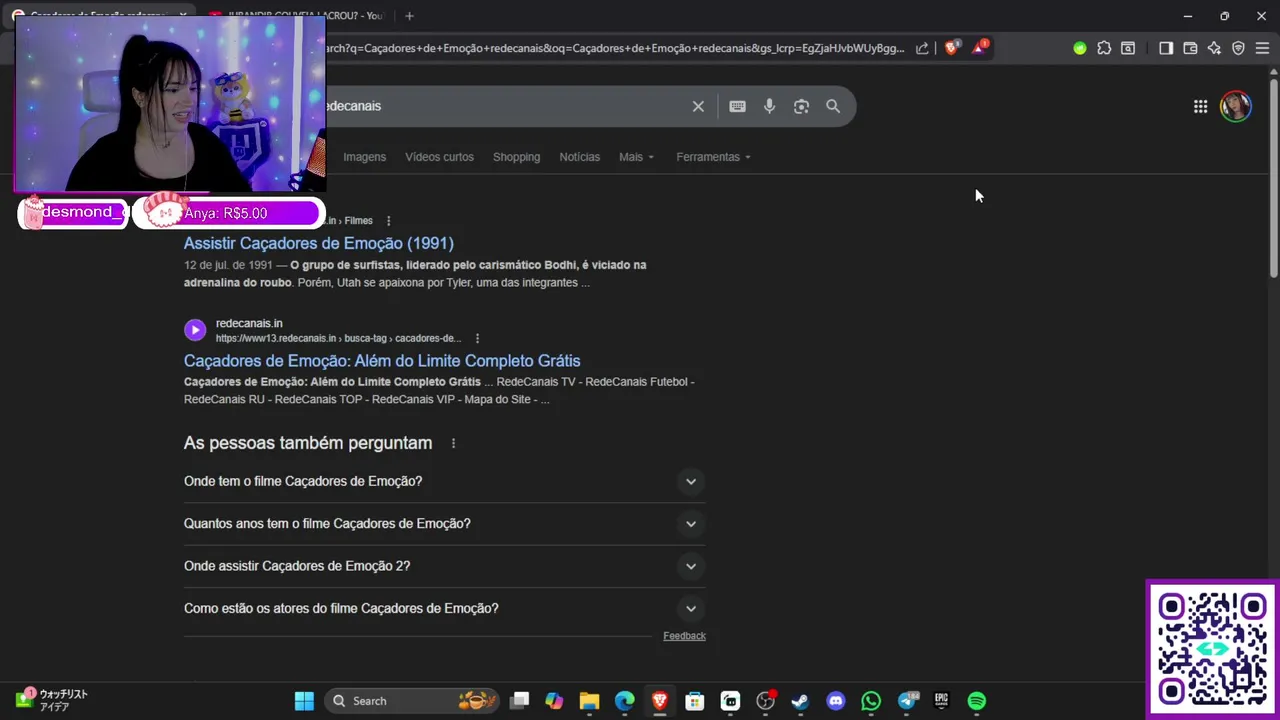Click the 'Anya: R$5.00' donation label
Image resolution: width=1280 pixels, height=720 pixels.
[x=226, y=213]
